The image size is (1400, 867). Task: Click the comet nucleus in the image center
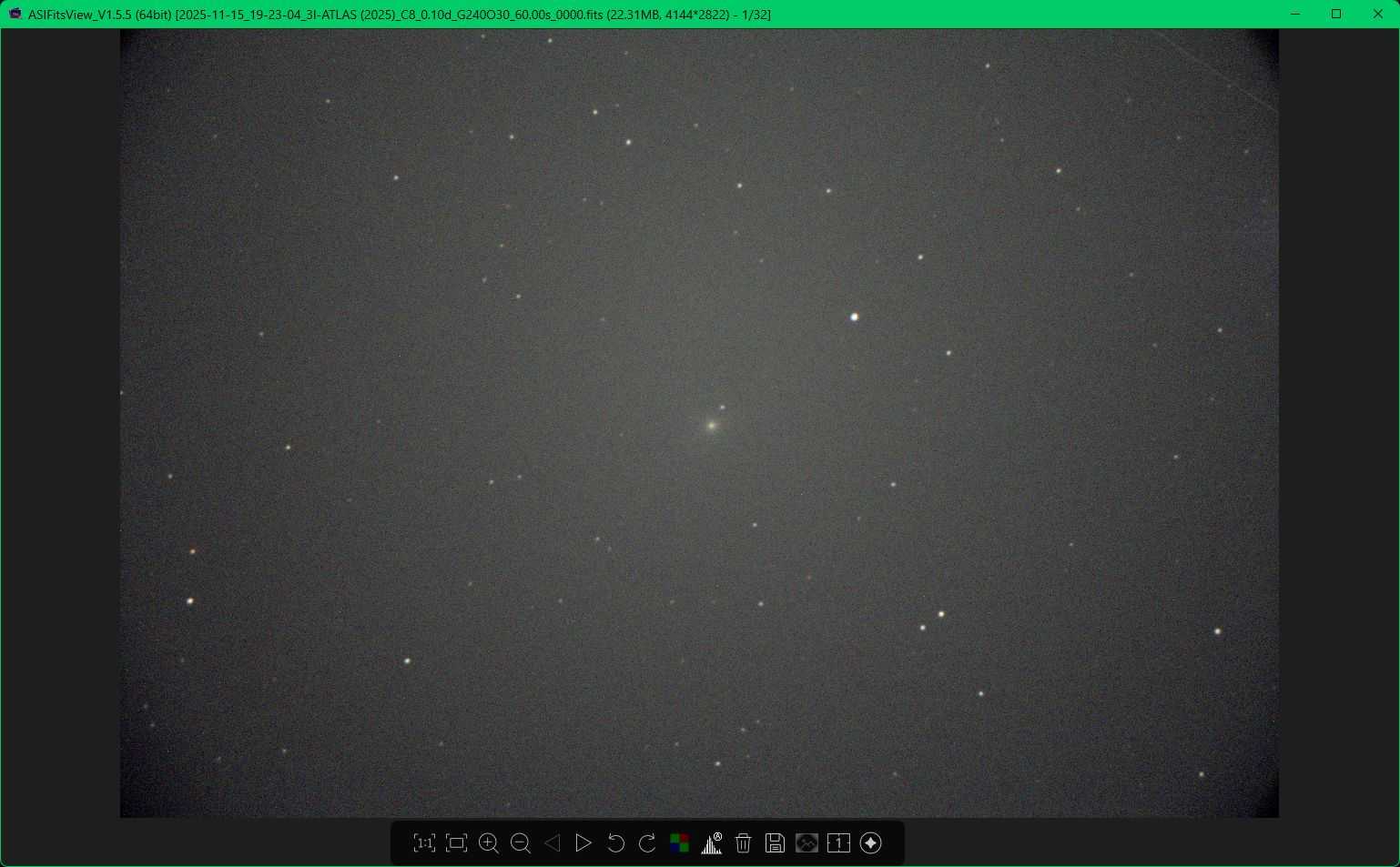[x=712, y=425]
